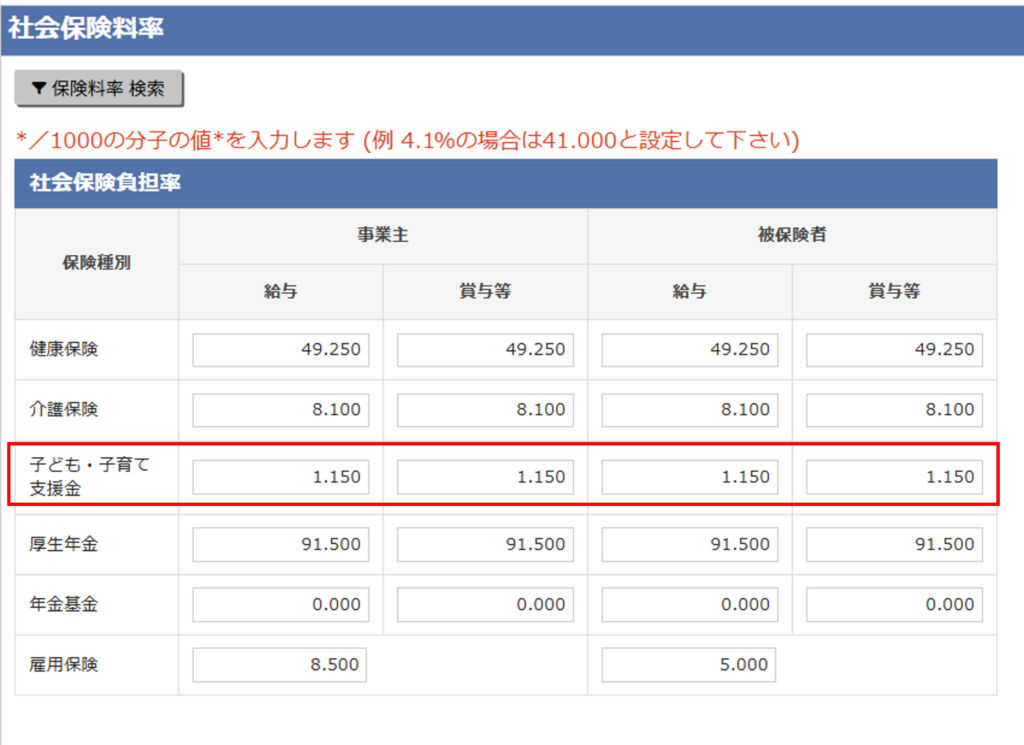This screenshot has height=745, width=1024.
Task: Select insured bonus field for 年金基金
Action: tap(894, 604)
